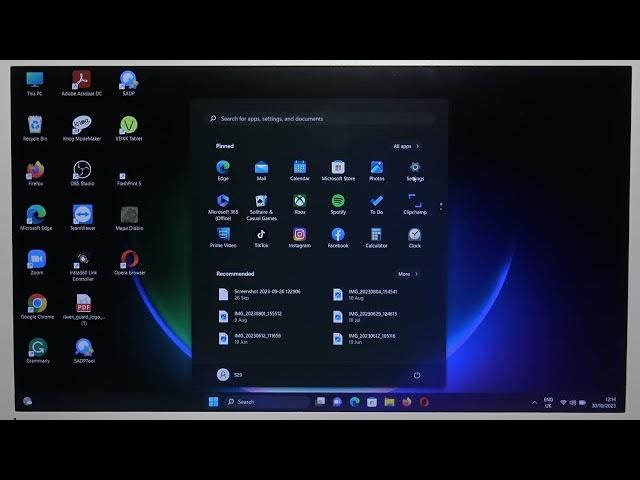This screenshot has height=480, width=640.
Task: Show hidden system tray icons
Action: (x=534, y=402)
